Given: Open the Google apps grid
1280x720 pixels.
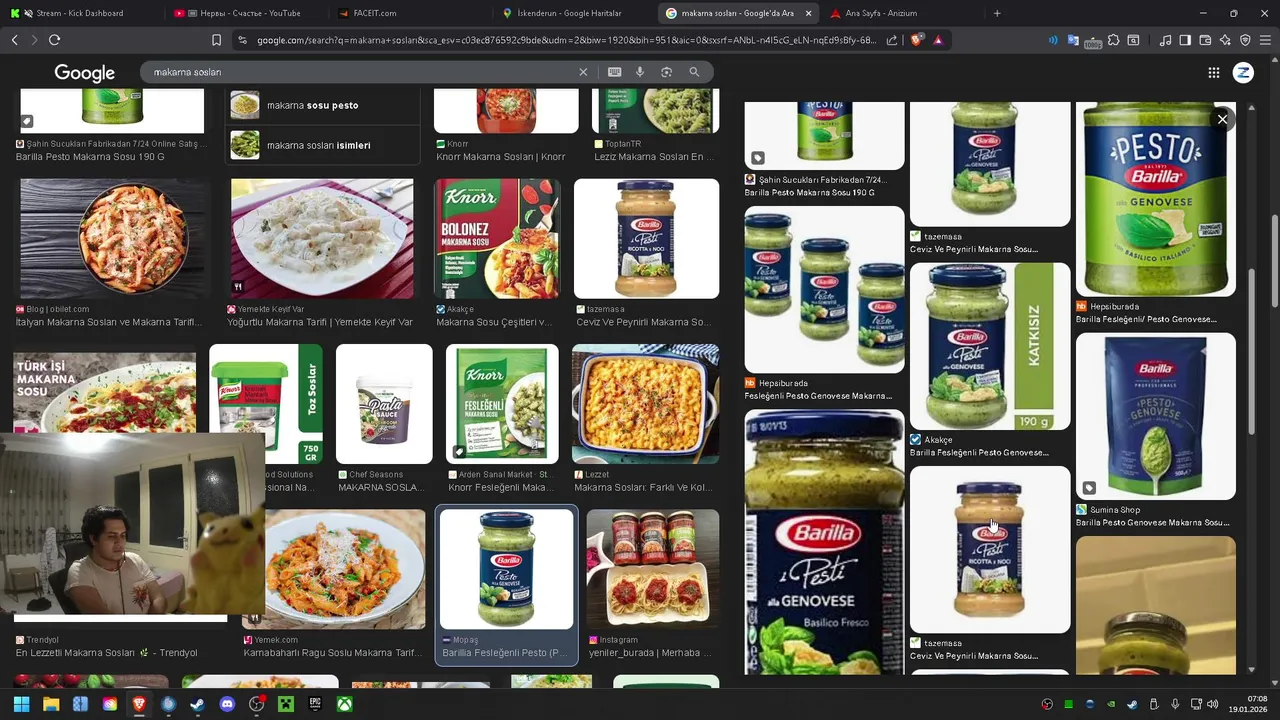Looking at the screenshot, I should tap(1213, 72).
